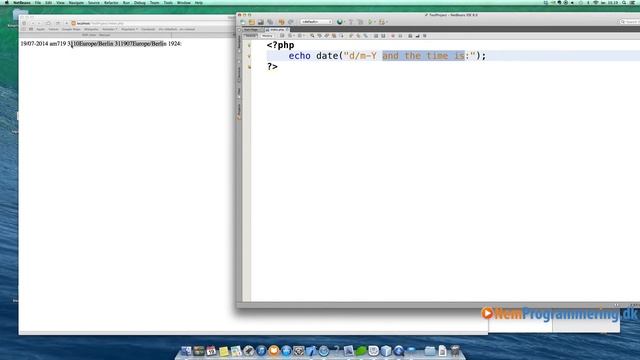
Task: Click NetBeans New File toolbar icon
Action: click(x=243, y=22)
